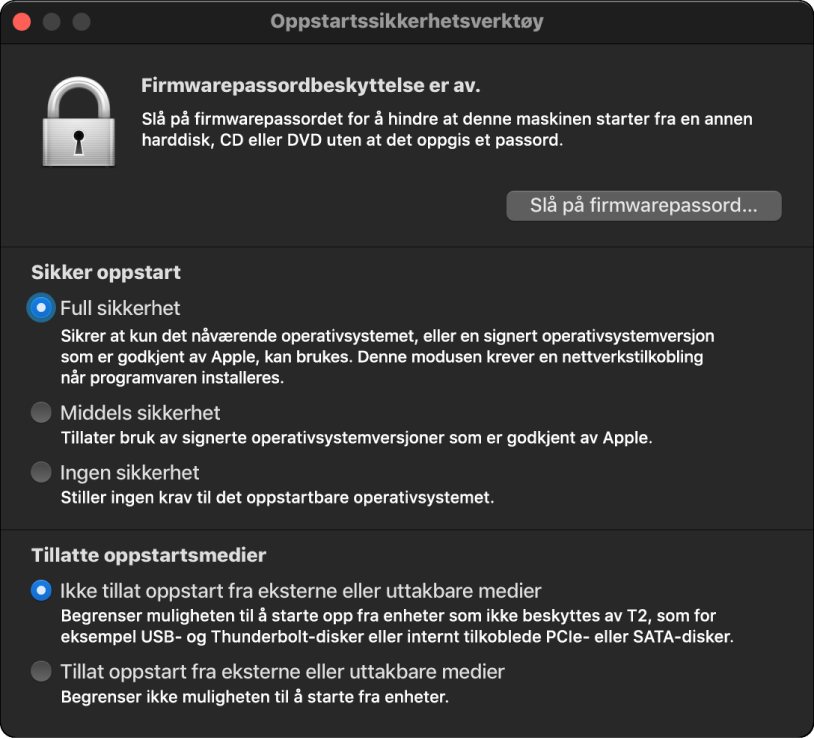Image resolution: width=814 pixels, height=739 pixels.
Task: Select the Full sikkerhet radio button
Action: [x=39, y=309]
